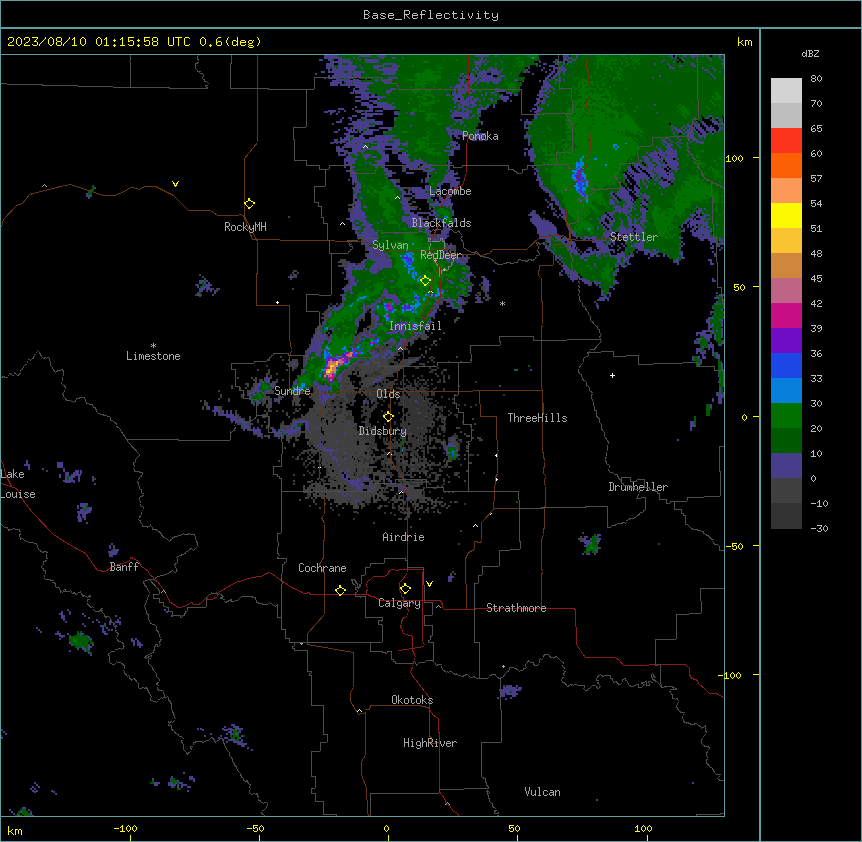Click the yellow diamond marker below RedDeer
The height and width of the screenshot is (842, 862).
coord(426,281)
